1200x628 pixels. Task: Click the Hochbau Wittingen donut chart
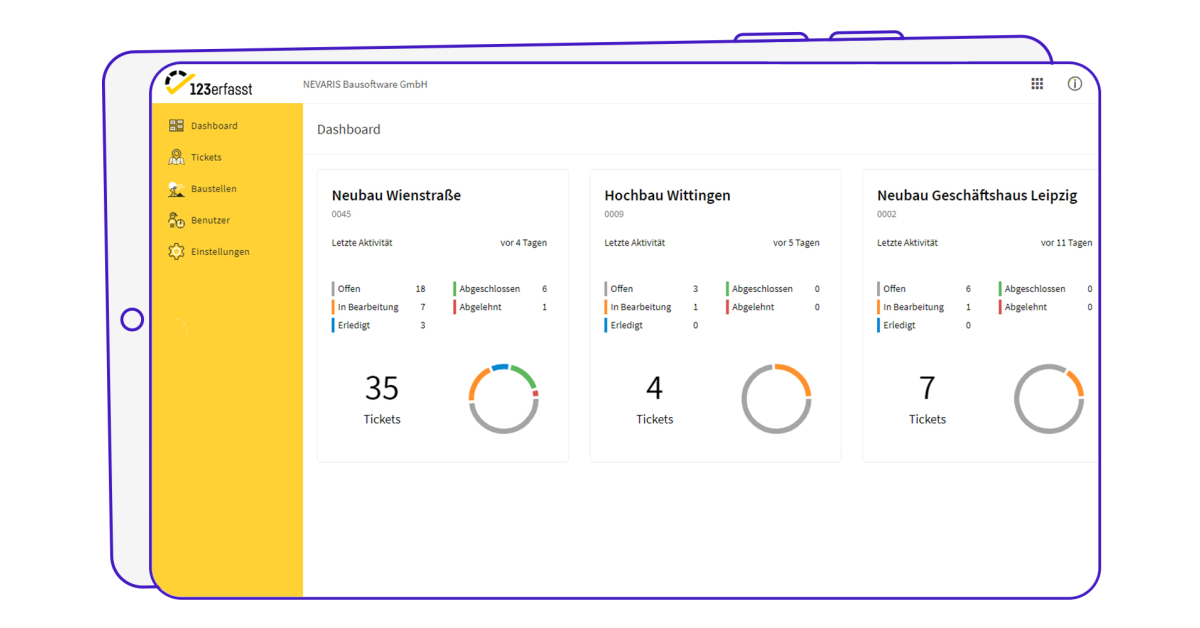click(776, 398)
